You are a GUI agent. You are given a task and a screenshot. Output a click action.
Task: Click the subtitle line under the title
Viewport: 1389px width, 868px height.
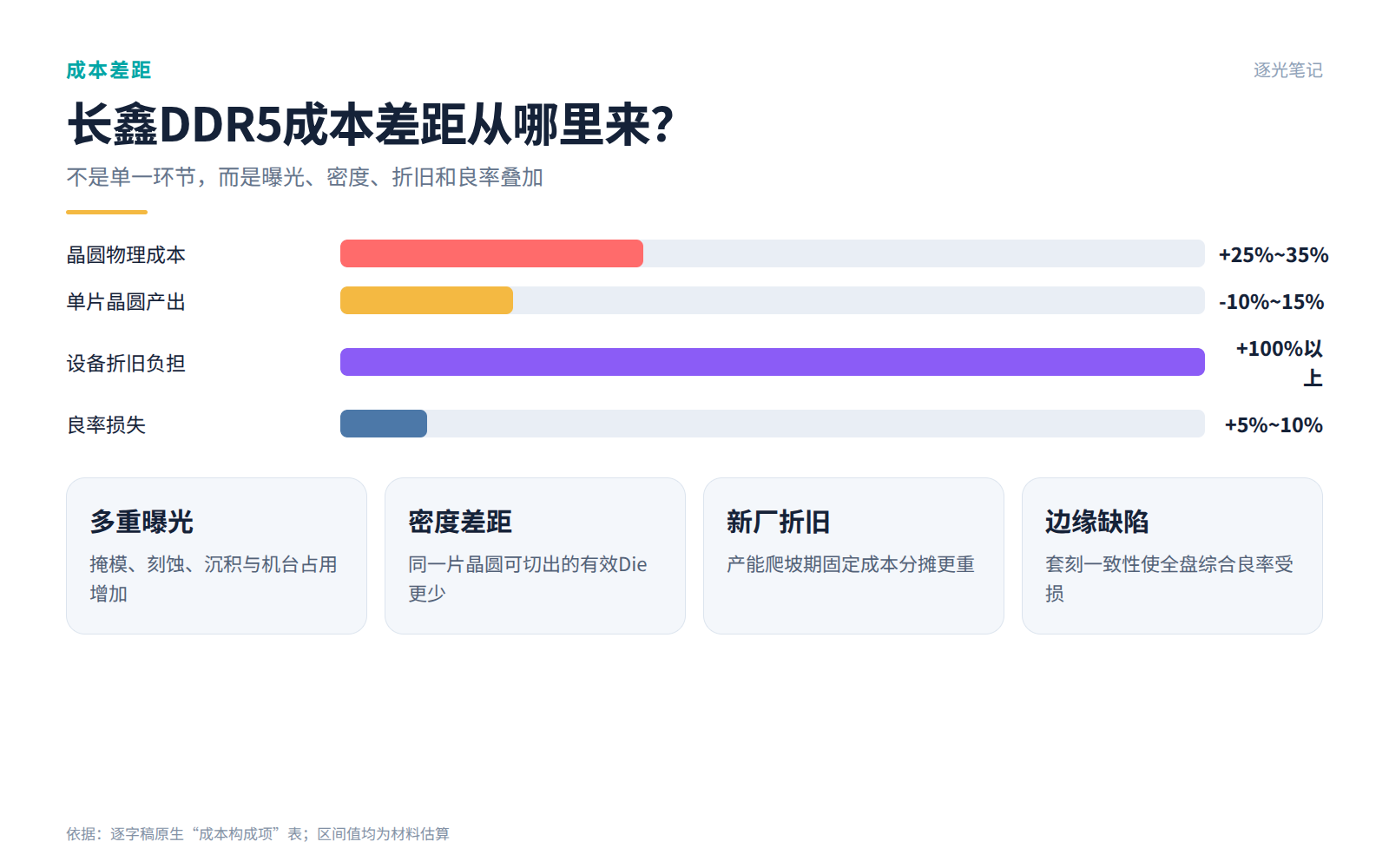[305, 177]
